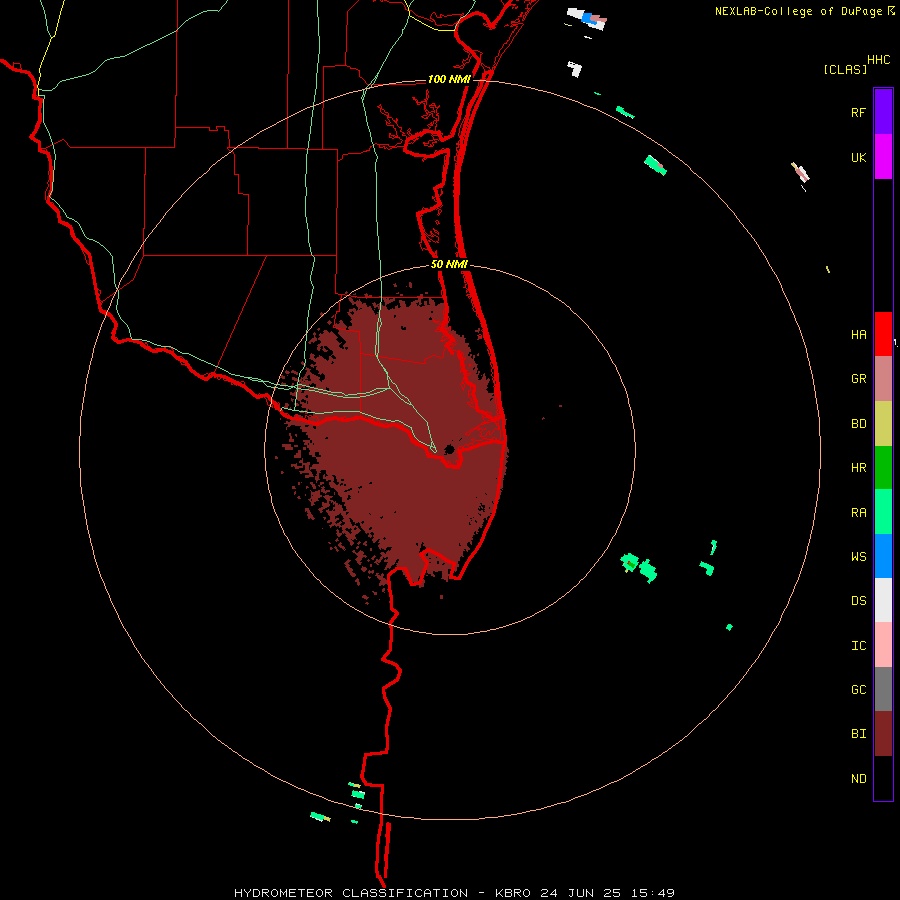Click the RF purple legend swatch

[883, 112]
